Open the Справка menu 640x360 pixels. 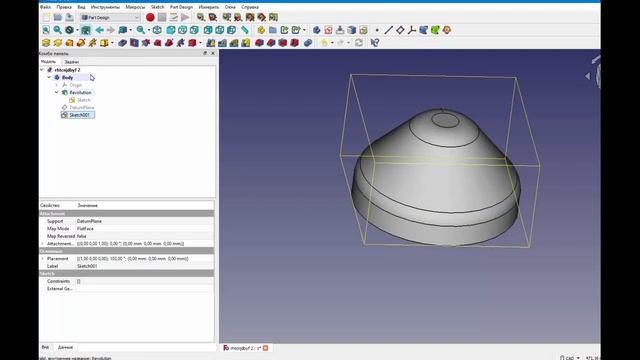coord(250,7)
